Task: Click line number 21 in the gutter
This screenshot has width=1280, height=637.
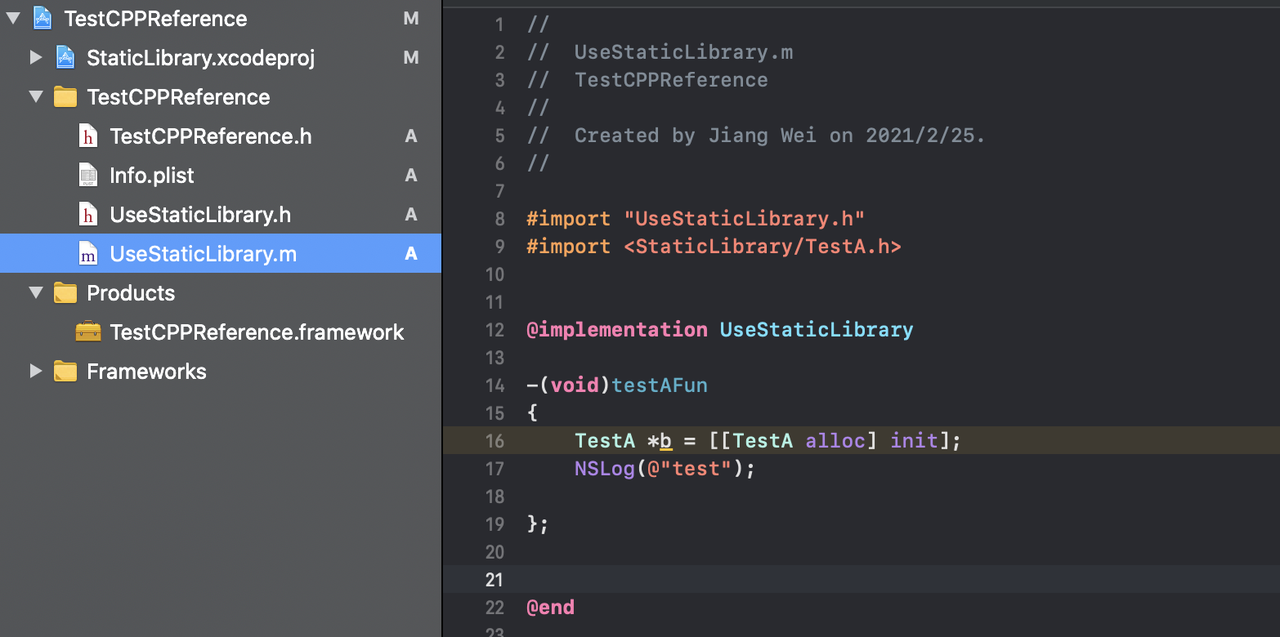Action: 494,579
